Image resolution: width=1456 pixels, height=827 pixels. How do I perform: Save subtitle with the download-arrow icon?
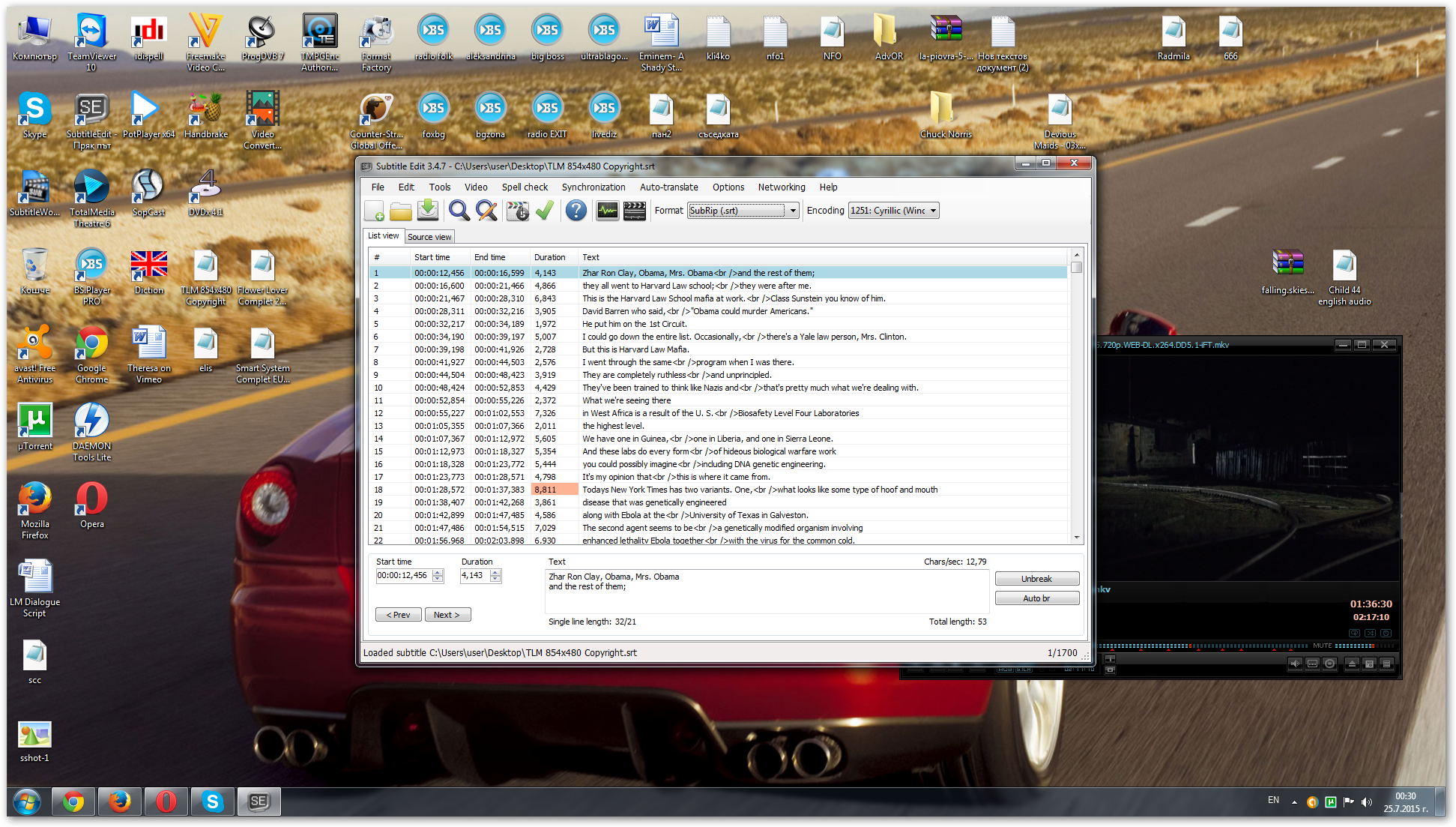click(x=428, y=211)
